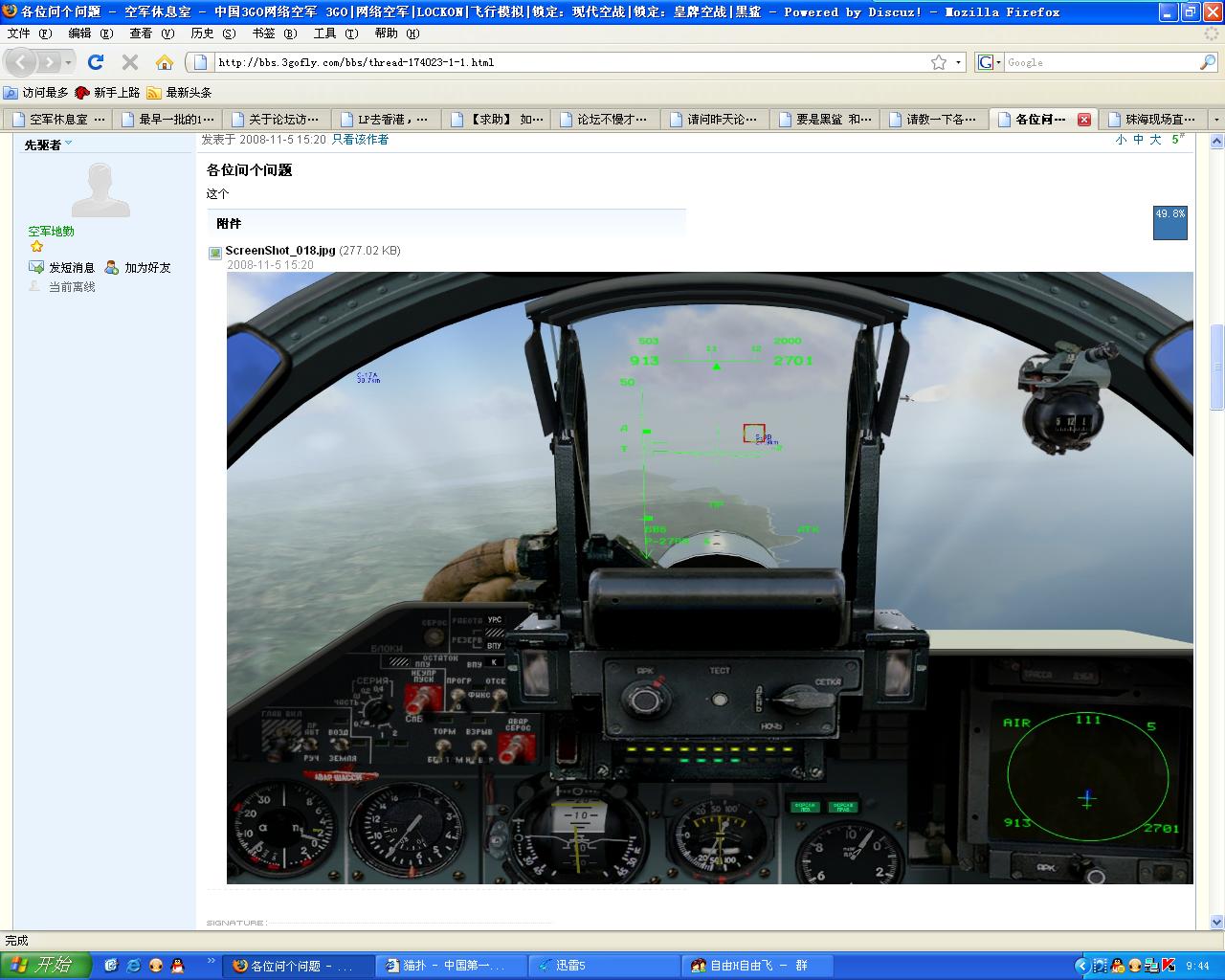This screenshot has height=980, width=1225.
Task: Bookmark this page with the star icon
Action: 939,62
